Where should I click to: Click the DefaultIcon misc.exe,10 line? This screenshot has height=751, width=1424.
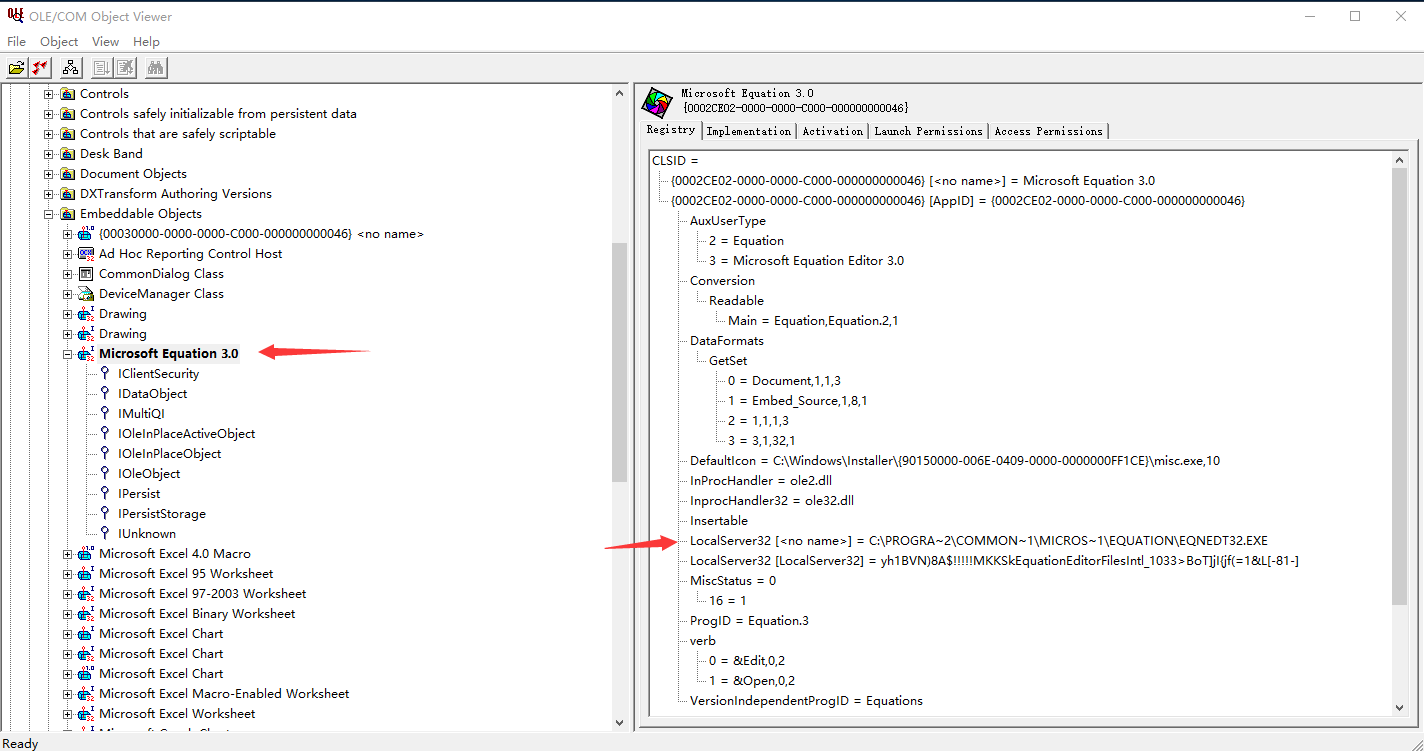point(955,461)
